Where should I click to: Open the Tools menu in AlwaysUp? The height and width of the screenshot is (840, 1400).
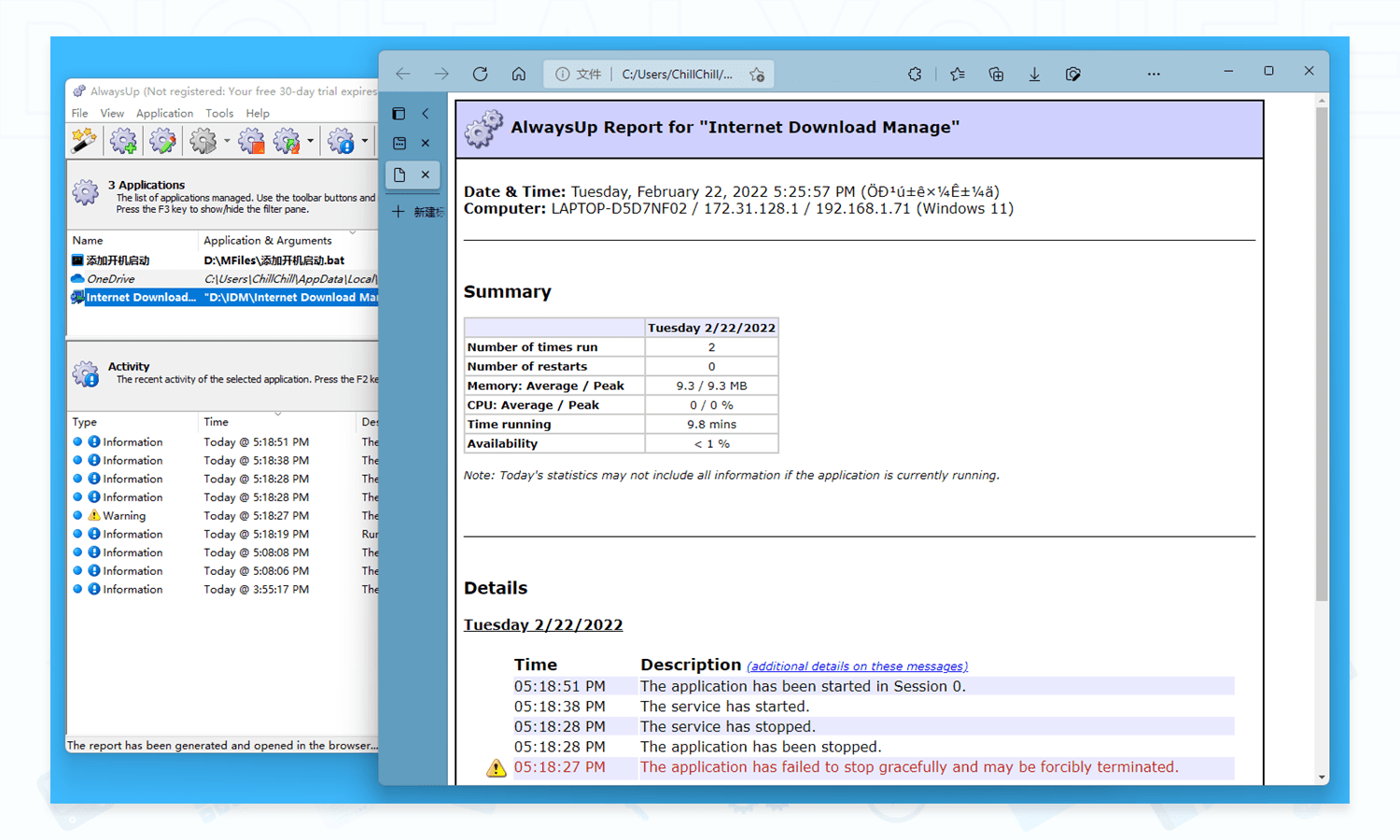[219, 113]
